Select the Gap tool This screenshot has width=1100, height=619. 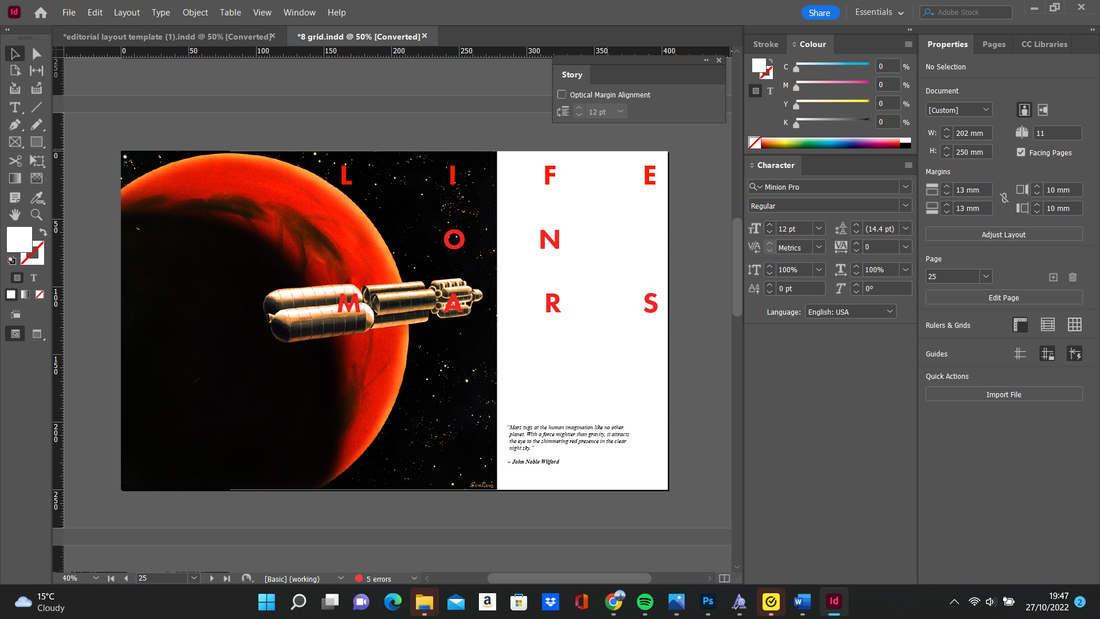tap(36, 71)
